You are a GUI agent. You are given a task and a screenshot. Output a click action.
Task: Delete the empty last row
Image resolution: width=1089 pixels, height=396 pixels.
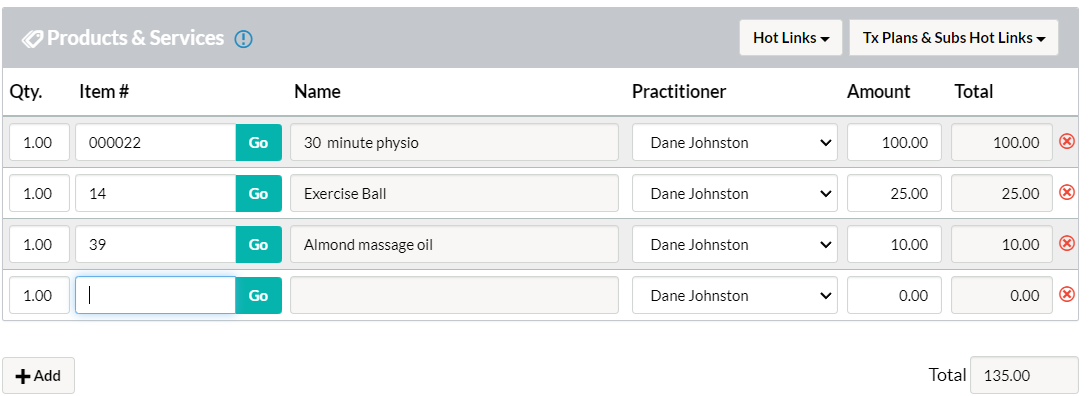pyautogui.click(x=1066, y=295)
